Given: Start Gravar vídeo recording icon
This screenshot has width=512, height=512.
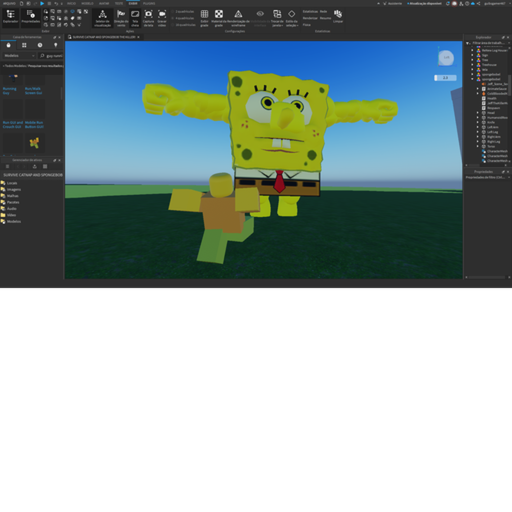Looking at the screenshot, I should 162,18.
